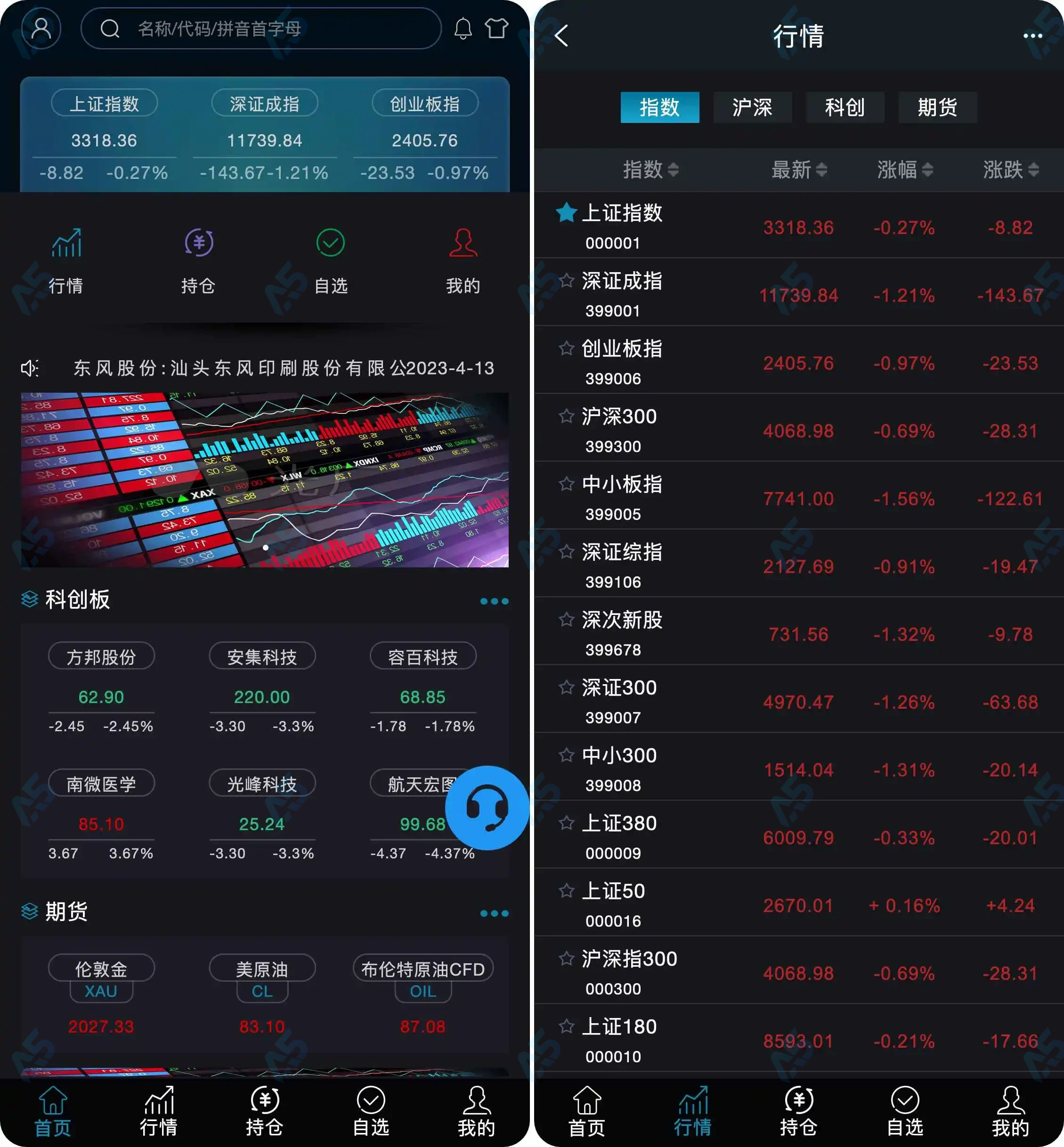Select the 沪深 tab on the quotes screen
The image size is (1064, 1147).
pyautogui.click(x=753, y=107)
